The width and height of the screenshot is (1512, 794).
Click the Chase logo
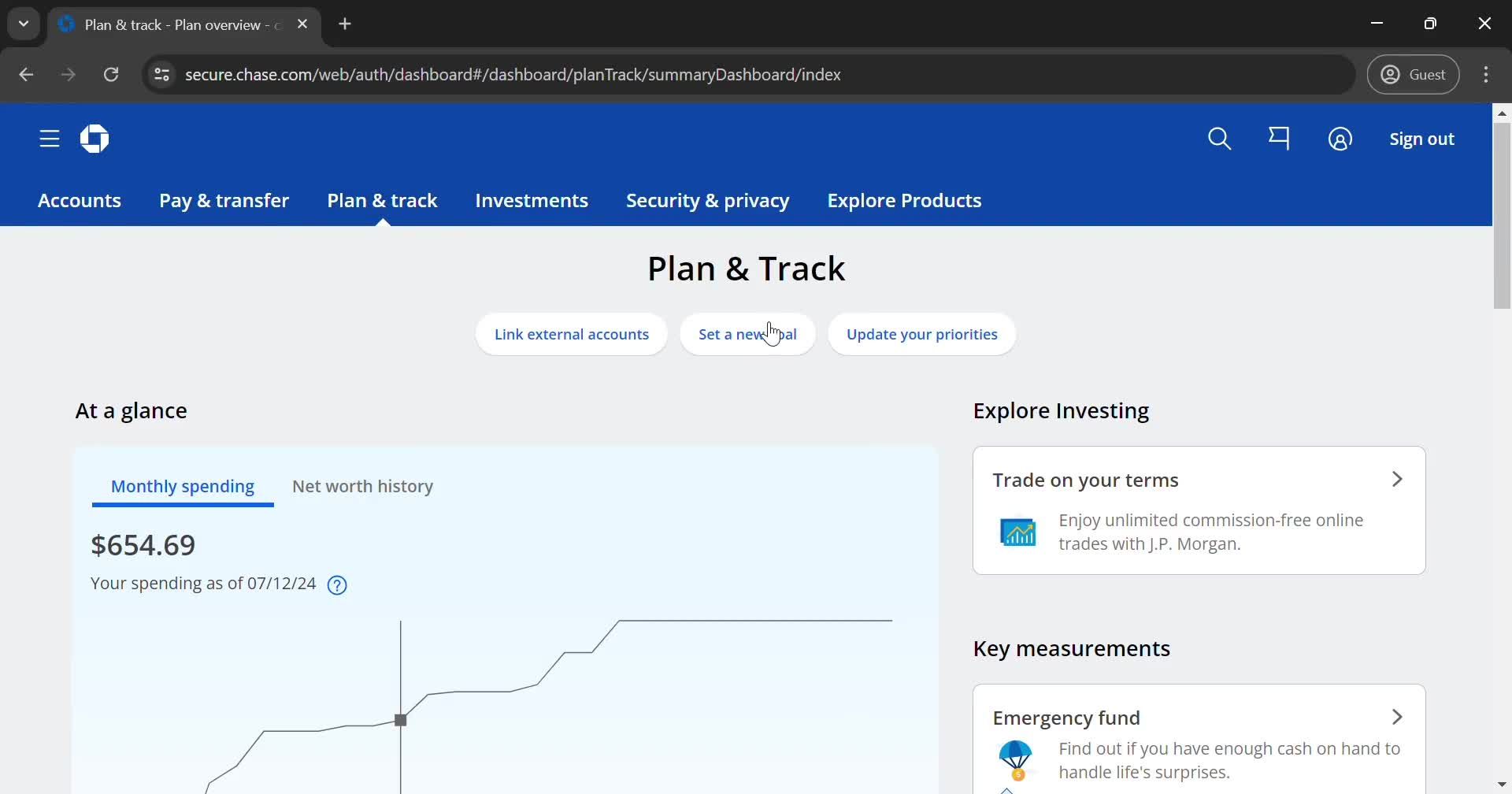(x=94, y=139)
